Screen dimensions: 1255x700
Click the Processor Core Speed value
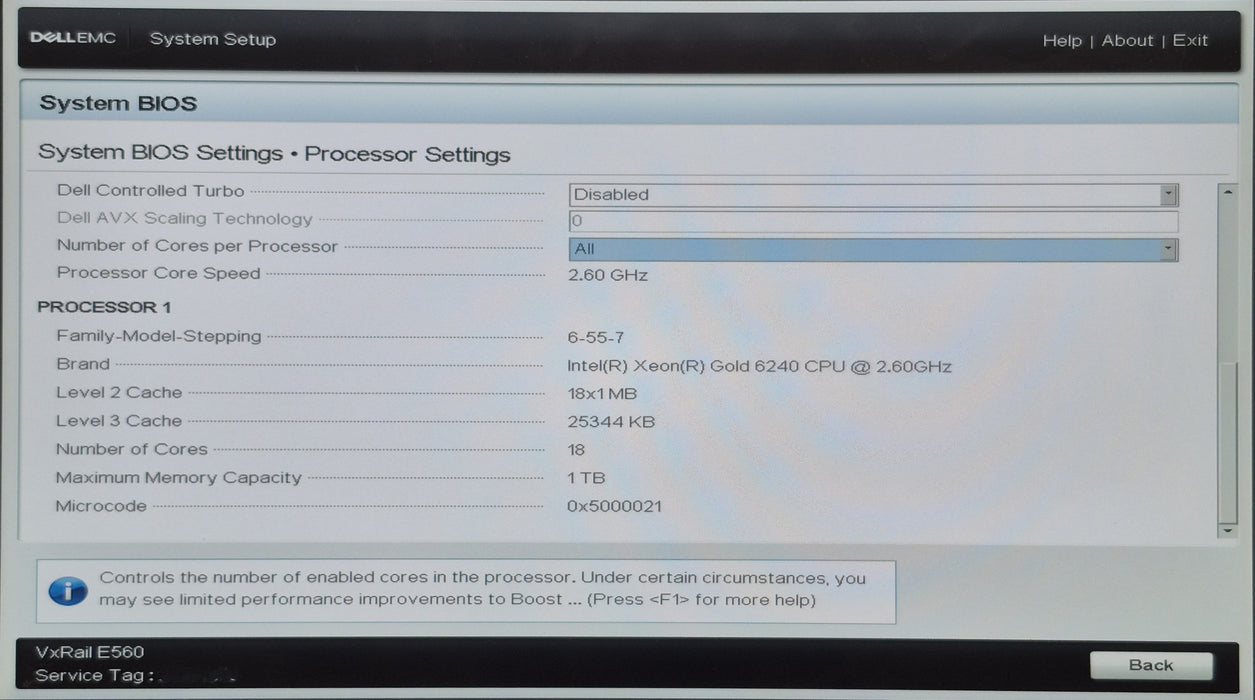pyautogui.click(x=607, y=274)
